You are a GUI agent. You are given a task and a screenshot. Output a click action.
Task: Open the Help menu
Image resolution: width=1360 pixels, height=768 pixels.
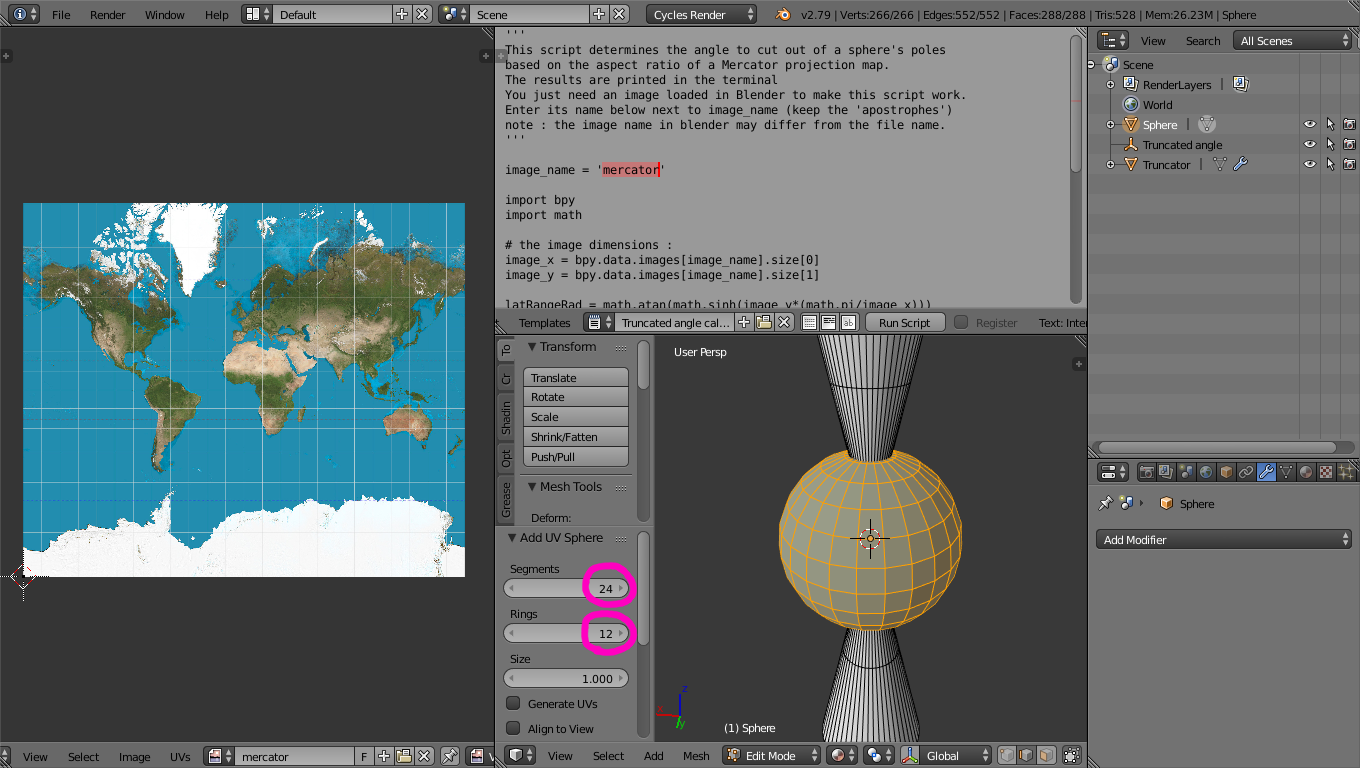(217, 15)
